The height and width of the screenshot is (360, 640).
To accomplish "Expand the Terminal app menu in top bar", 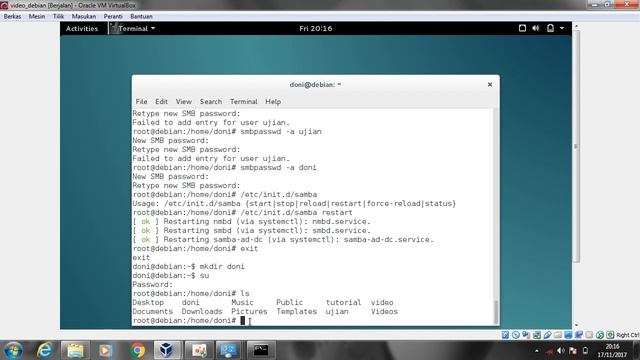I will [x=133, y=28].
